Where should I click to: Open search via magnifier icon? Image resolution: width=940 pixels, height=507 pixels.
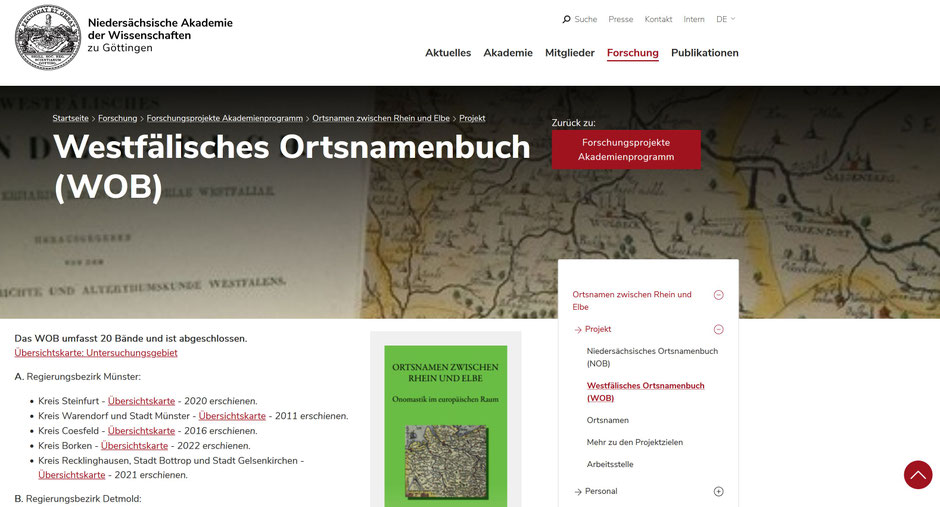pyautogui.click(x=566, y=19)
